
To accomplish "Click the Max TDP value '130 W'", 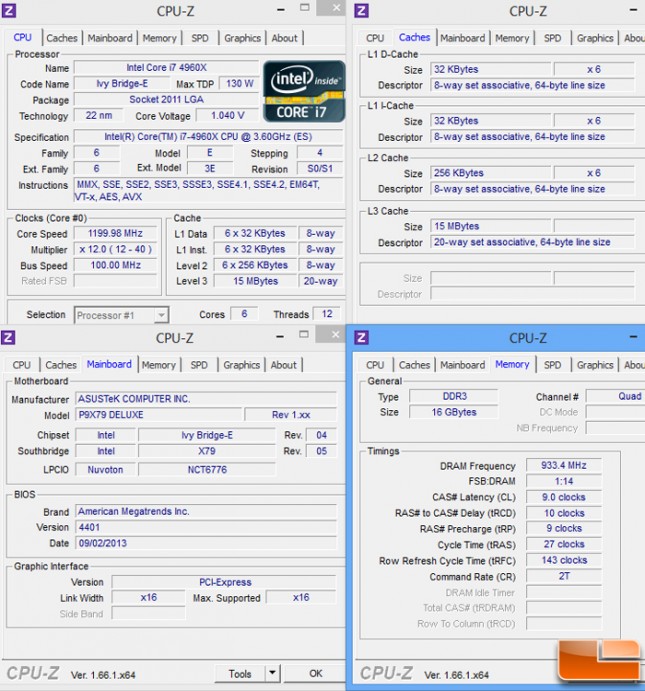I will (x=239, y=84).
